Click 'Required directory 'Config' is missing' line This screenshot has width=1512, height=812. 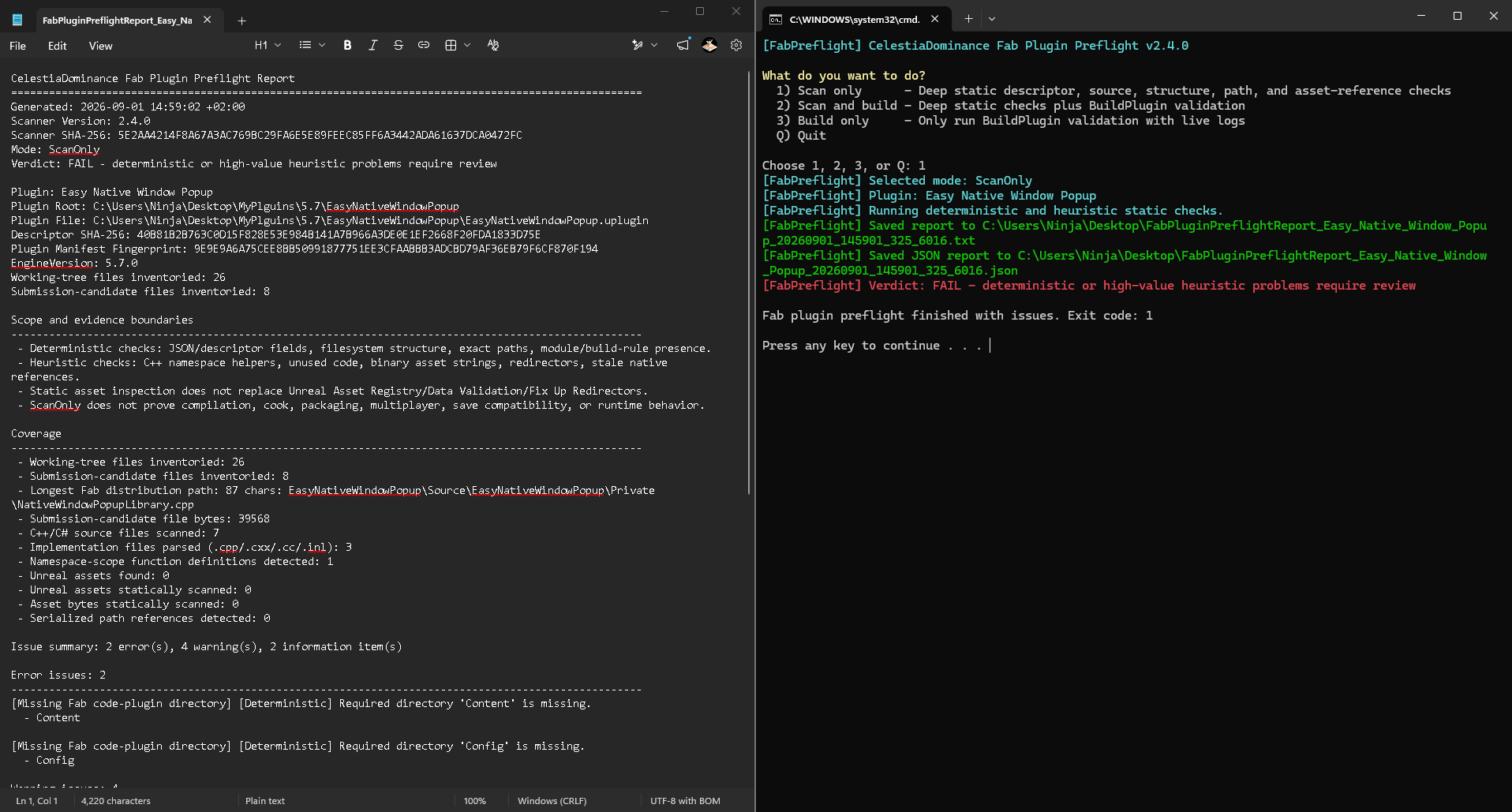(298, 746)
